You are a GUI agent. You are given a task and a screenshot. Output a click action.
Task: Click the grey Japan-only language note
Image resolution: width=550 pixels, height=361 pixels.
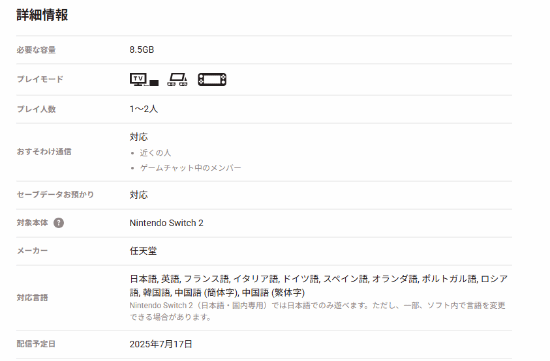[317, 311]
